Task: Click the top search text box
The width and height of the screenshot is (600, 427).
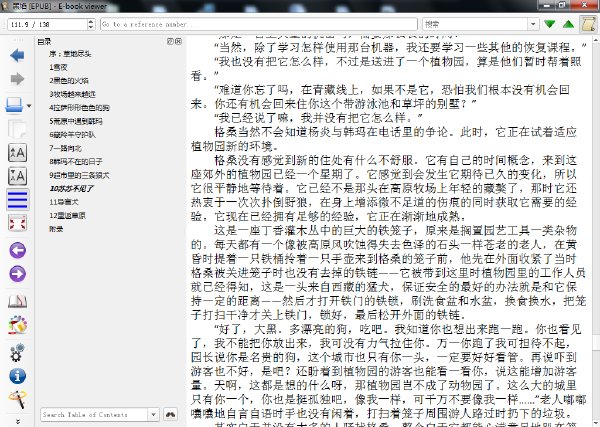Action: point(476,24)
